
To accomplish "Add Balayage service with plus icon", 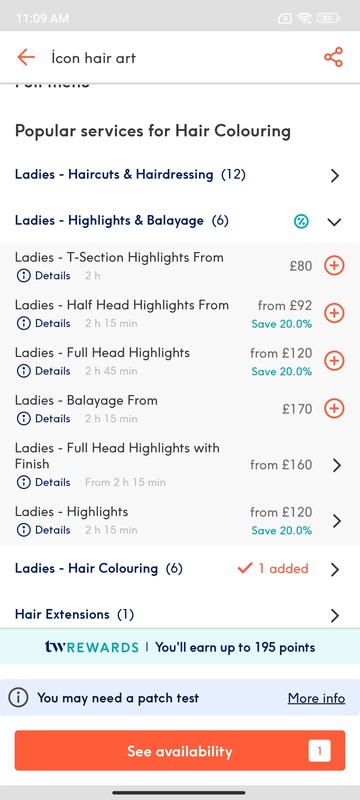I will (x=335, y=409).
